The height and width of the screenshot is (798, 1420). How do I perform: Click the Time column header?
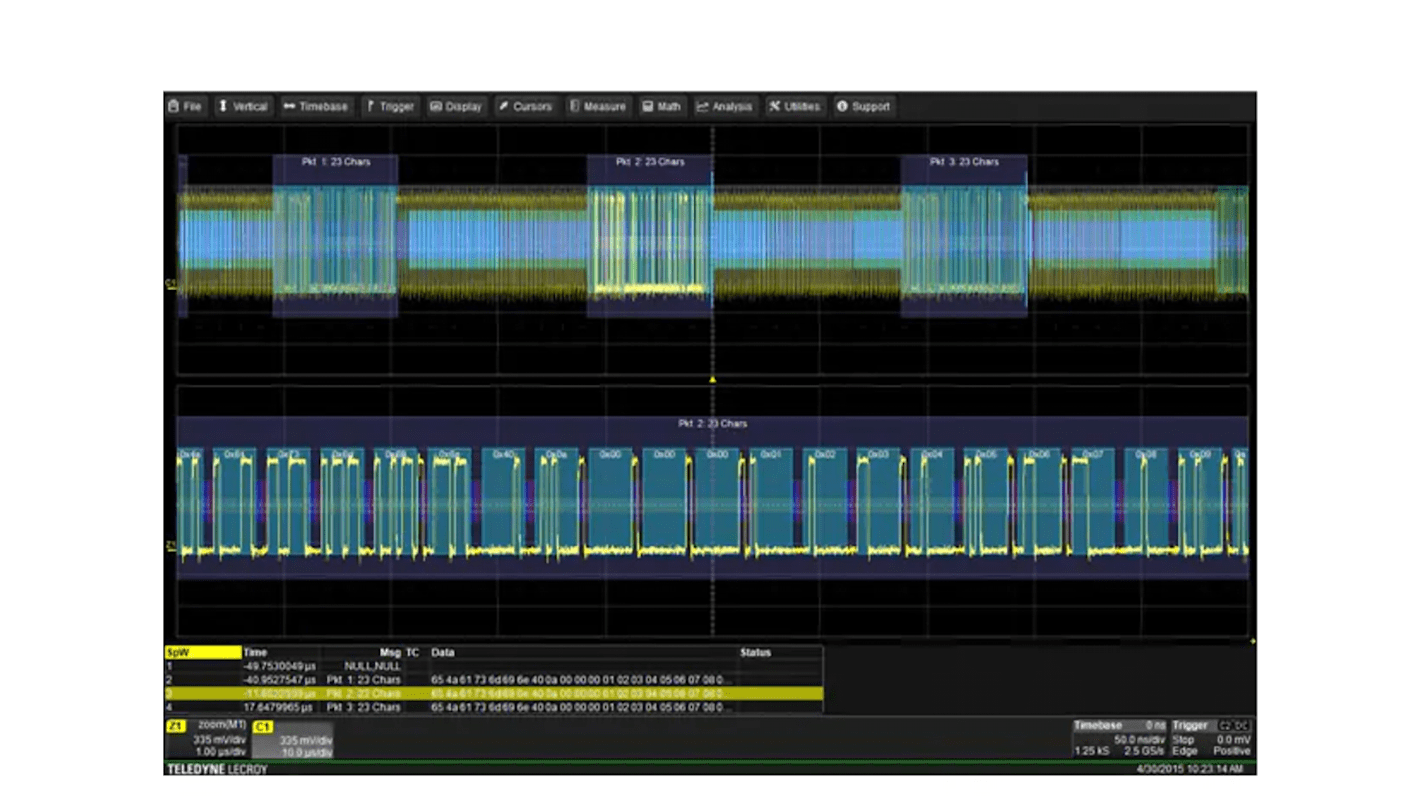coord(256,652)
